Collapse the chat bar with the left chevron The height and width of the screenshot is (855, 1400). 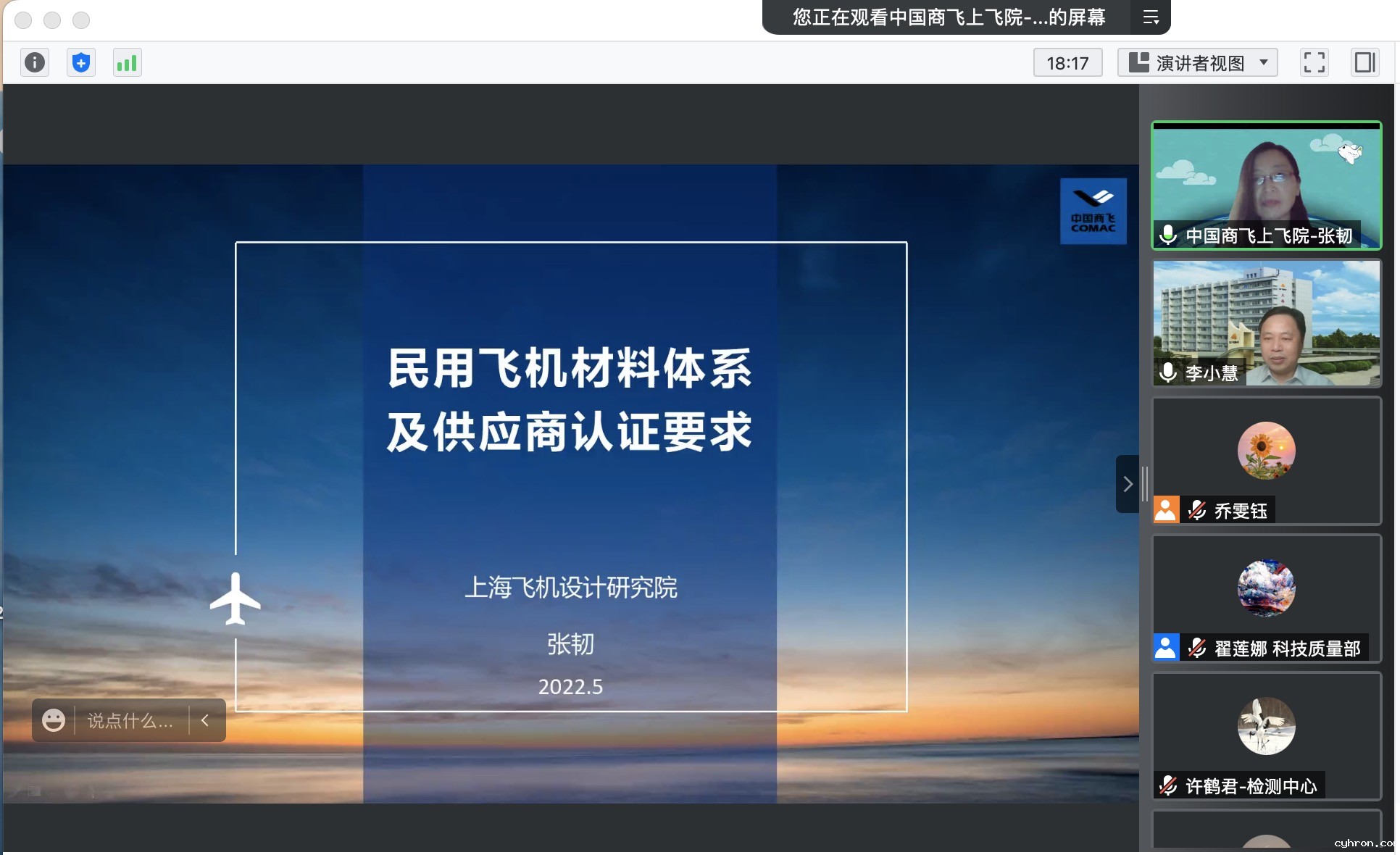pyautogui.click(x=205, y=720)
